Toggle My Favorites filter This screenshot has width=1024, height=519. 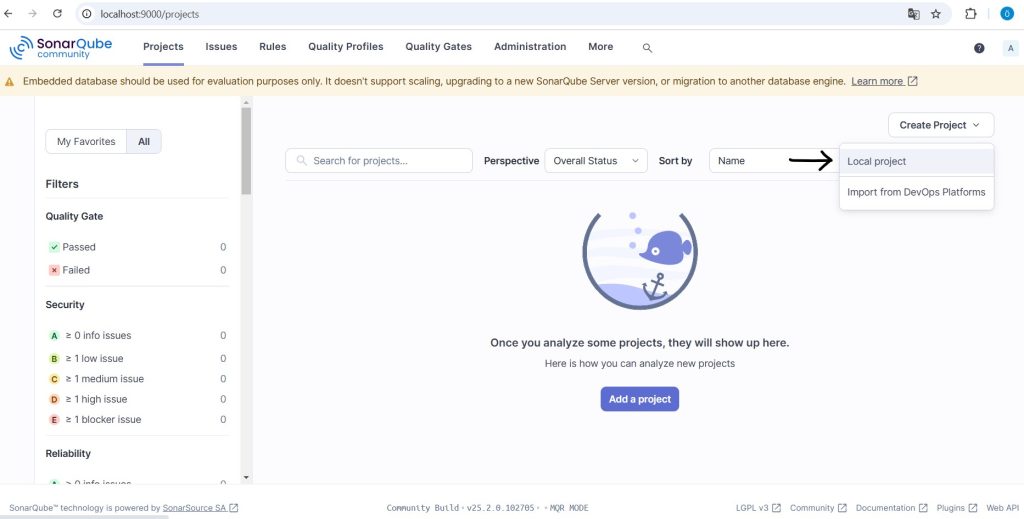click(x=86, y=142)
